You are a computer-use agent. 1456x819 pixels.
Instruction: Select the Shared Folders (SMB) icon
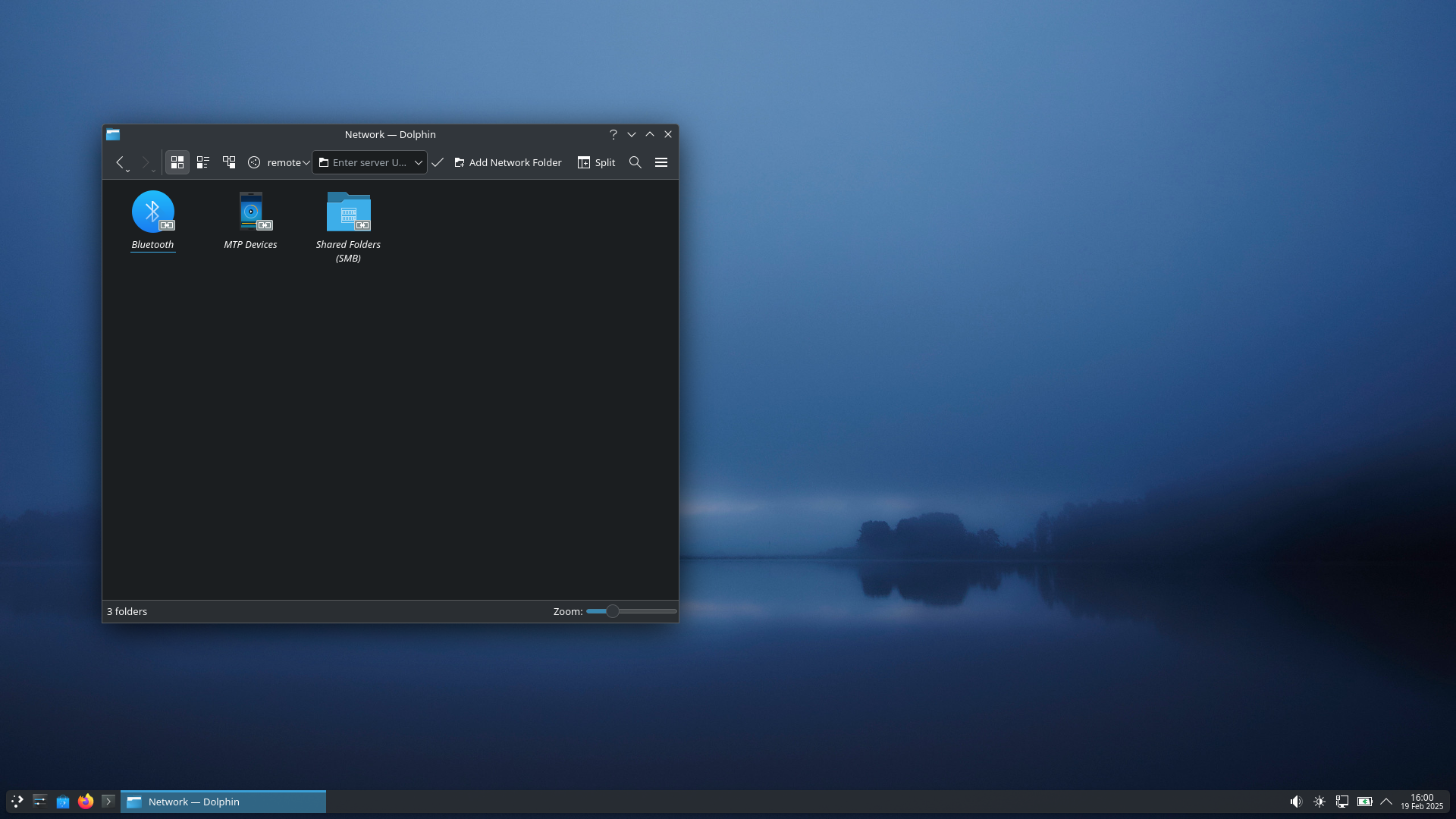coord(349,212)
